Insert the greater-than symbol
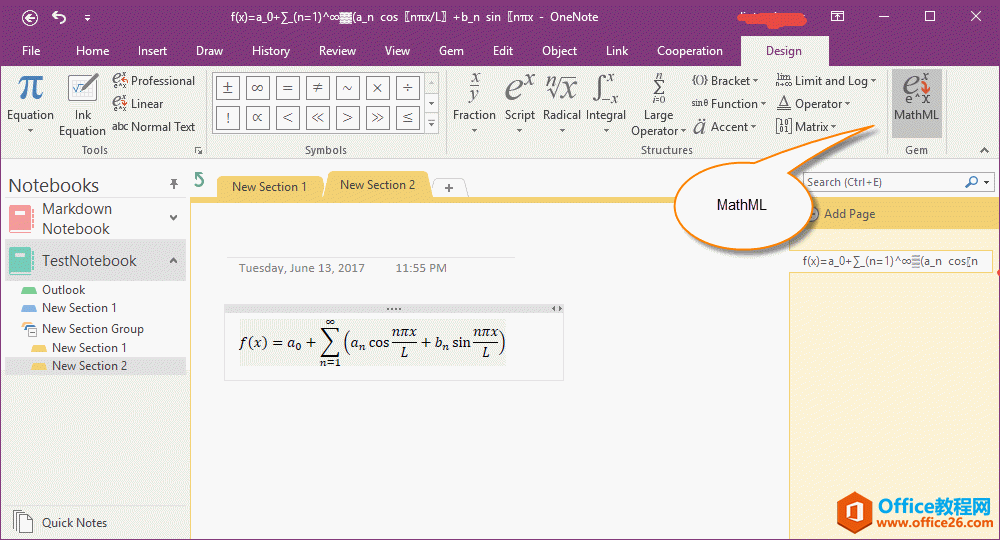Screen dimensions: 1000x540 pos(348,117)
